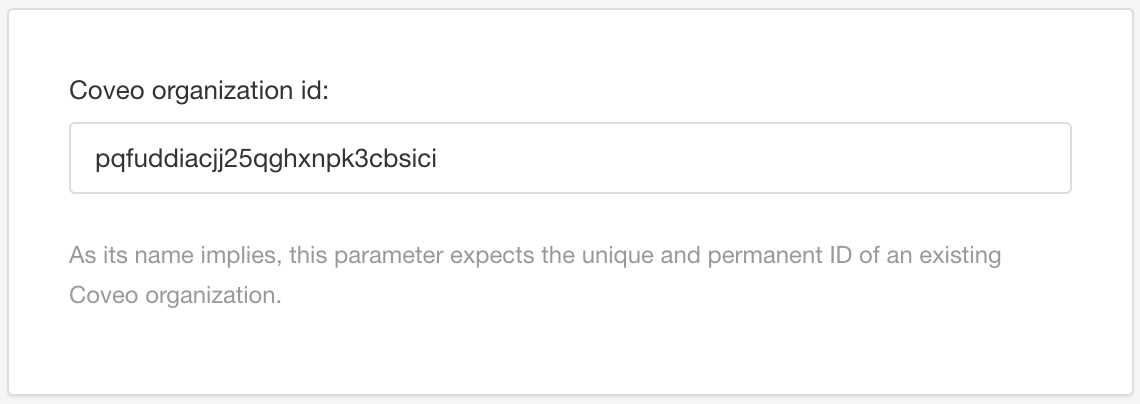The width and height of the screenshot is (1140, 404).
Task: Place cursor before 'pqfuddiacjj' in the field
Action: tap(96, 159)
